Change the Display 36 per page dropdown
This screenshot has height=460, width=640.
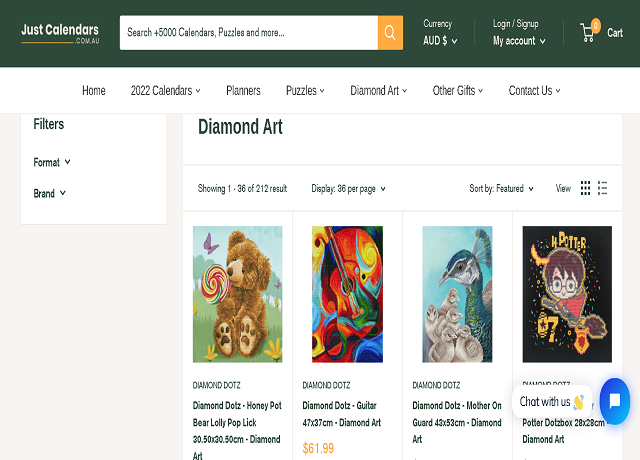(348, 188)
